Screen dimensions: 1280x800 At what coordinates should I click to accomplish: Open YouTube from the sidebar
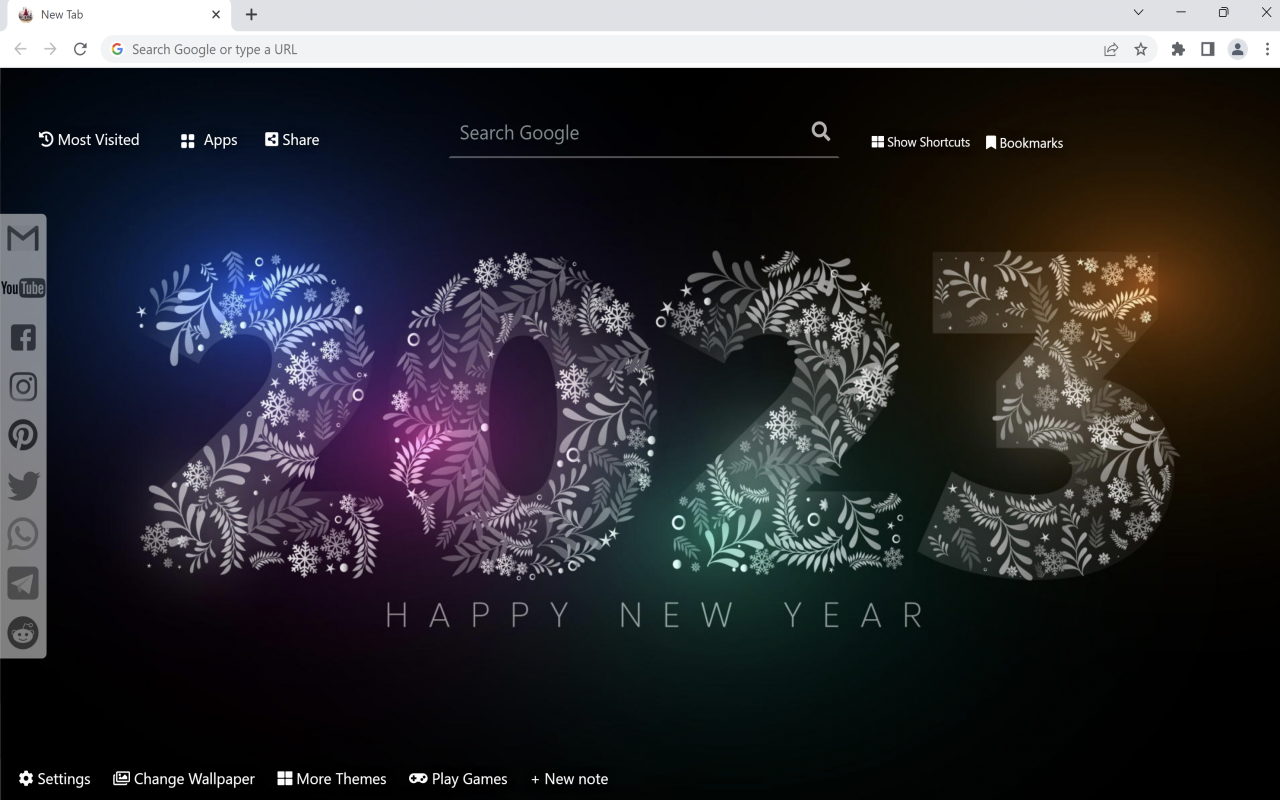tap(23, 288)
